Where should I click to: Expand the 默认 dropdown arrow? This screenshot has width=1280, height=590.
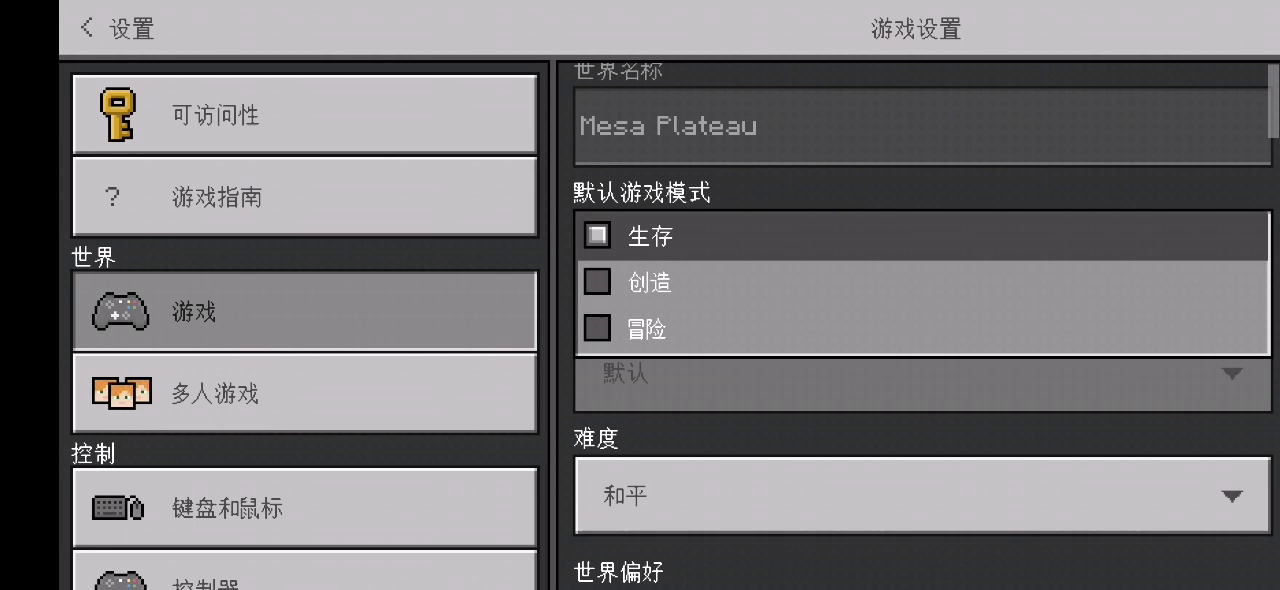[x=1232, y=374]
